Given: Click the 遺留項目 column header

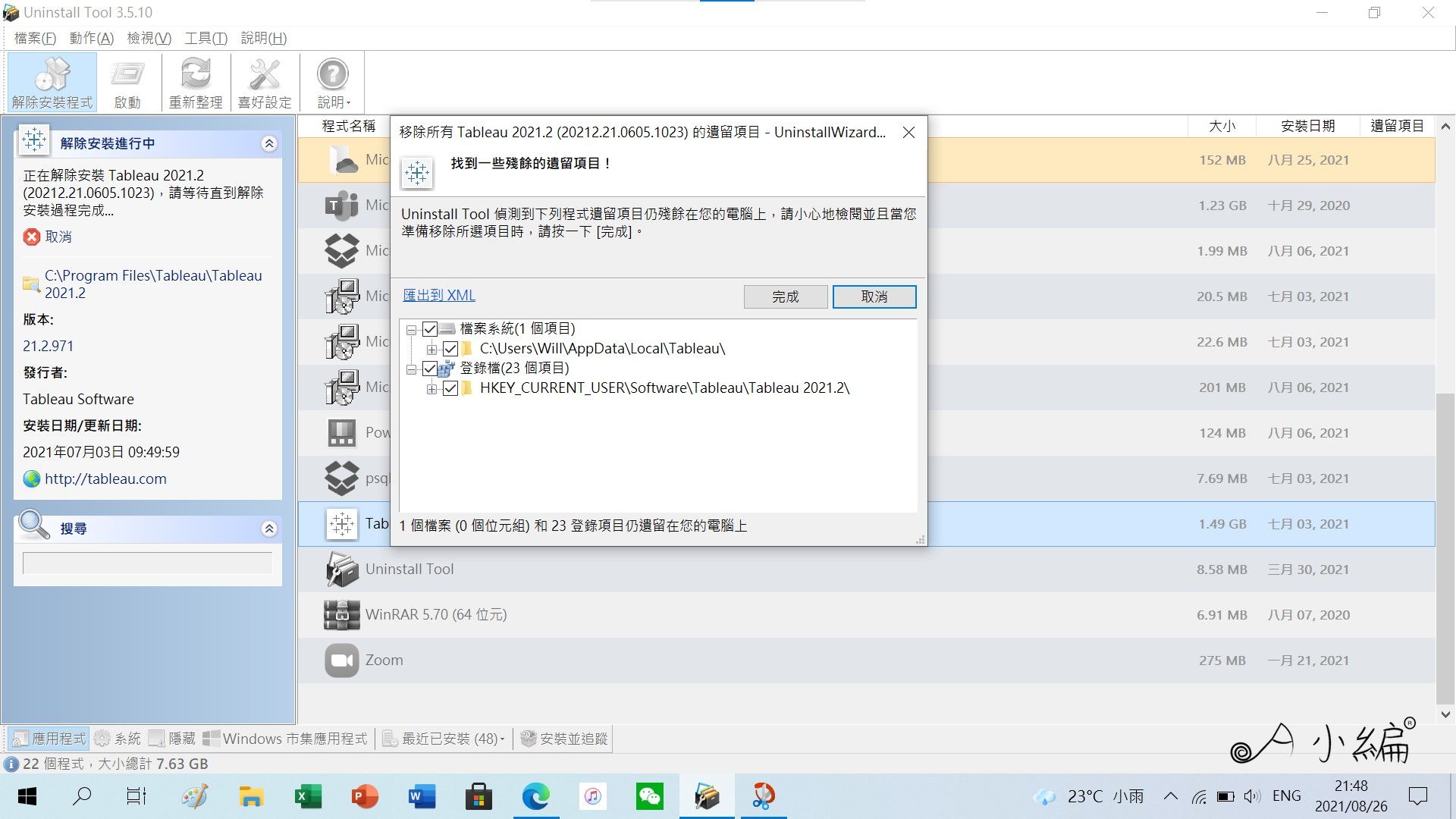Looking at the screenshot, I should 1397,126.
